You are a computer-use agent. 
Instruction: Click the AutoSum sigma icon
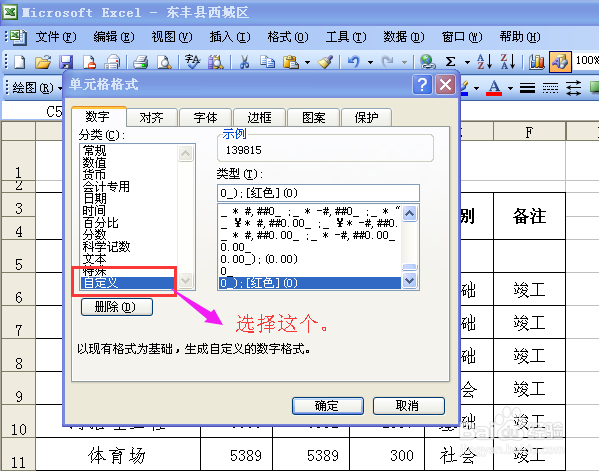click(x=451, y=62)
